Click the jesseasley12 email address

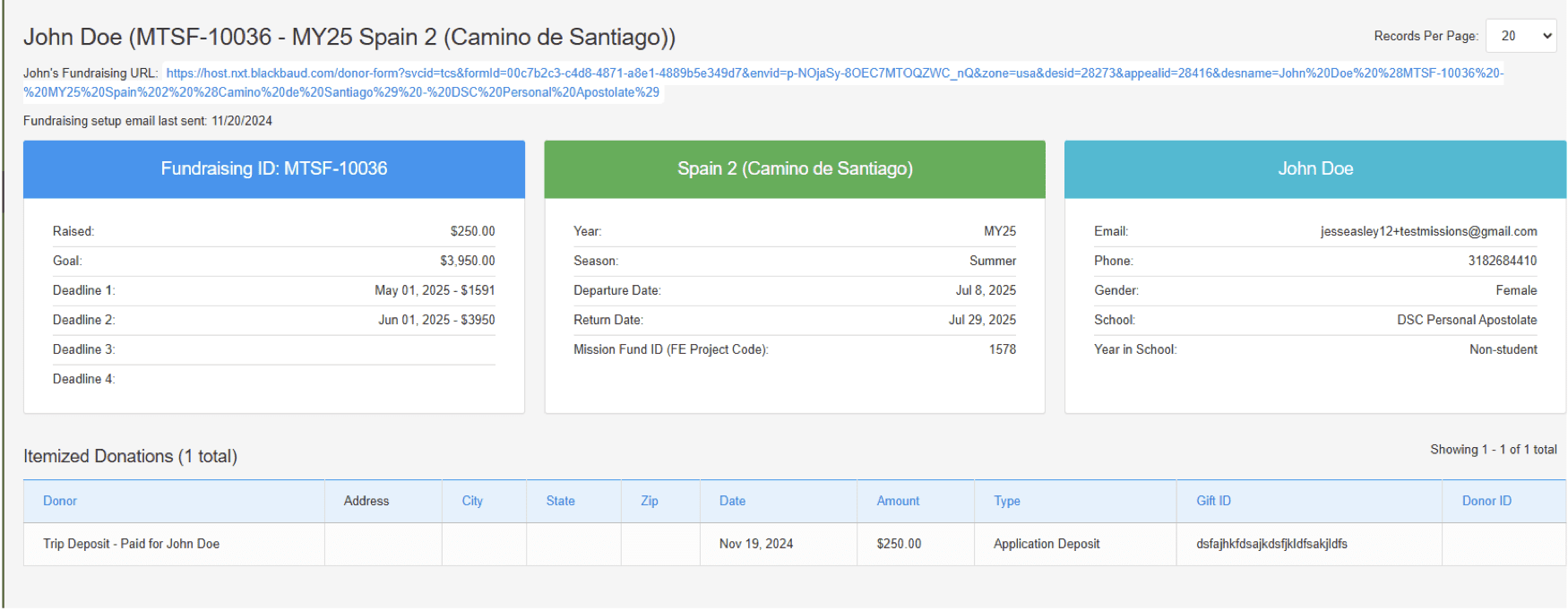coord(1428,231)
